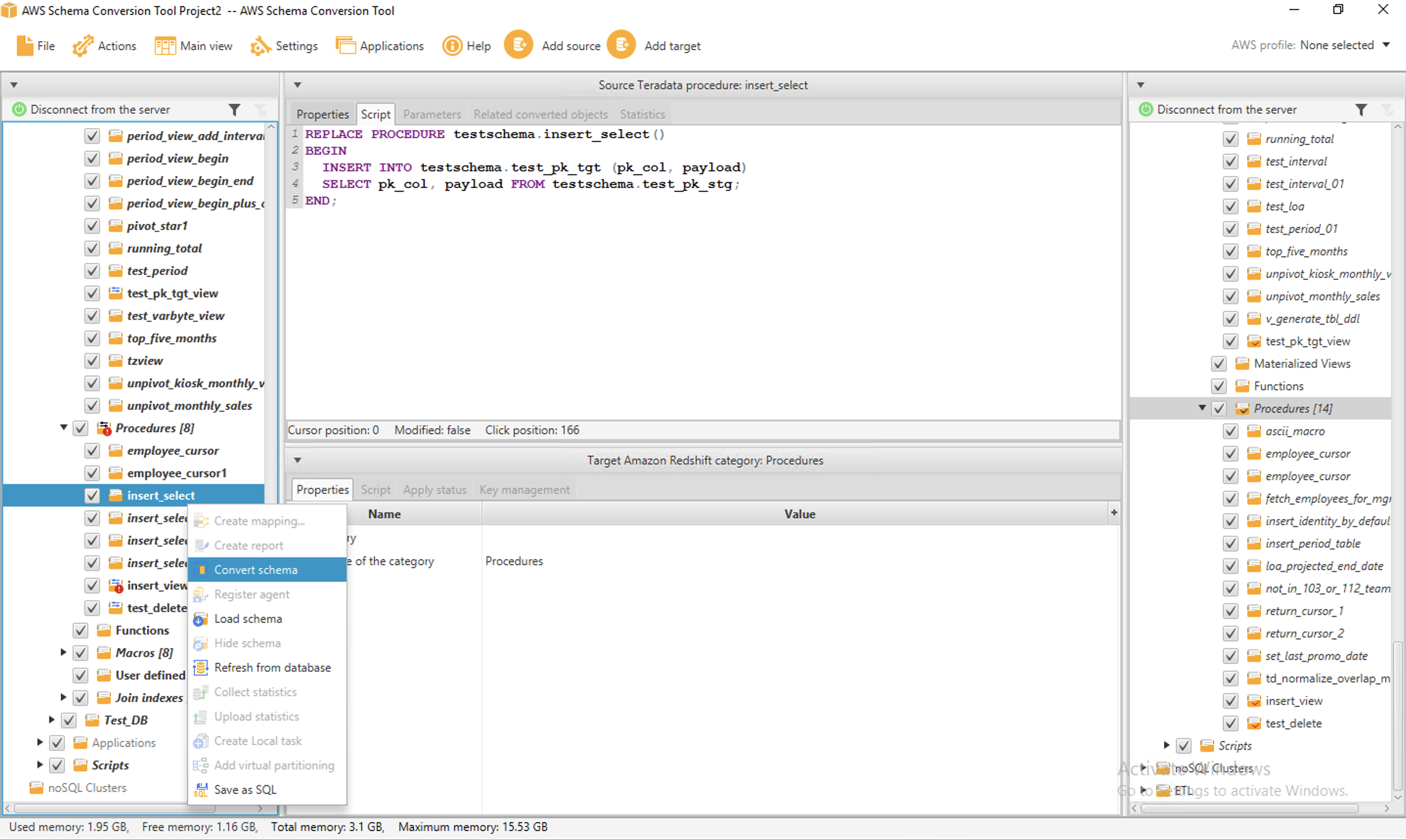Uncheck Materialized Views in target tree
The width and height of the screenshot is (1406, 840).
(x=1219, y=363)
